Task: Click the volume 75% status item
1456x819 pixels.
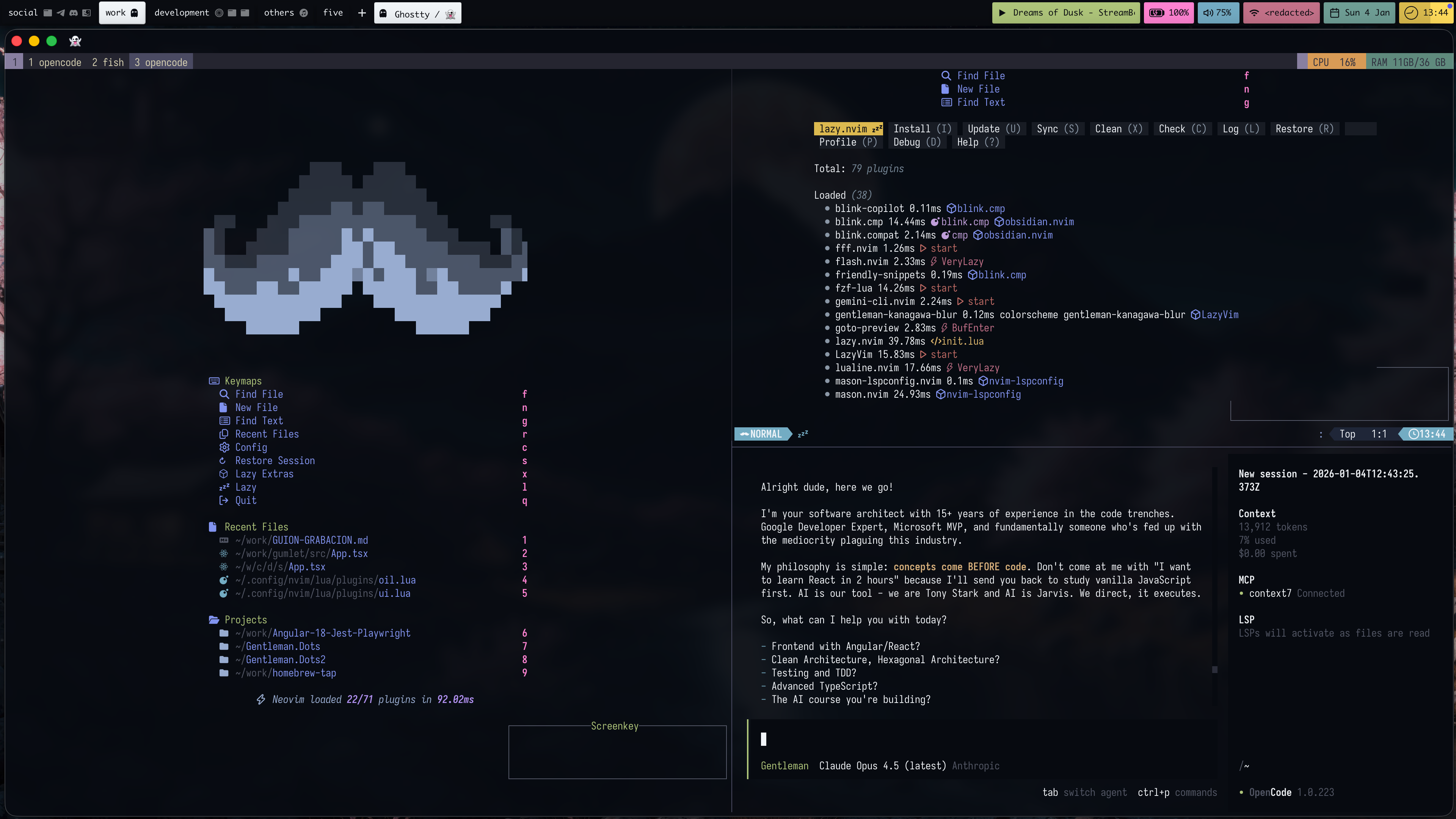Action: pyautogui.click(x=1218, y=13)
